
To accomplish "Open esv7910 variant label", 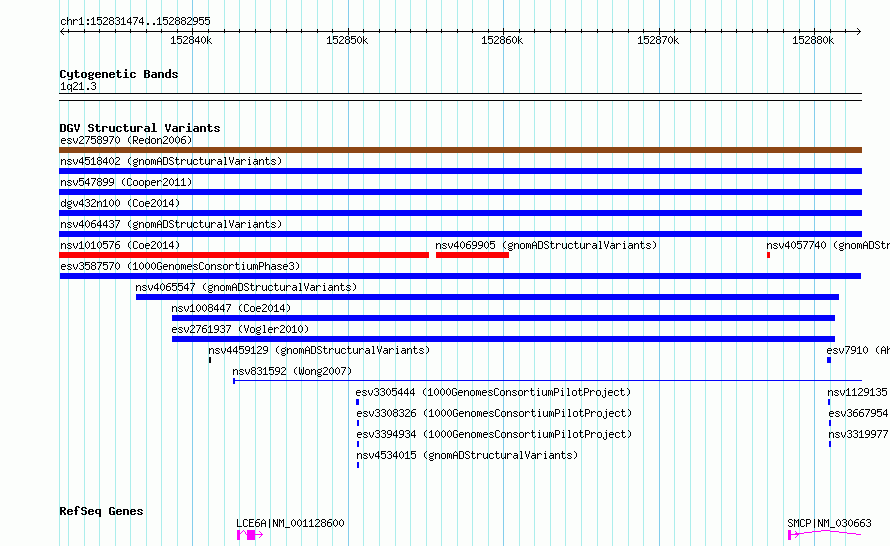I will click(x=858, y=350).
